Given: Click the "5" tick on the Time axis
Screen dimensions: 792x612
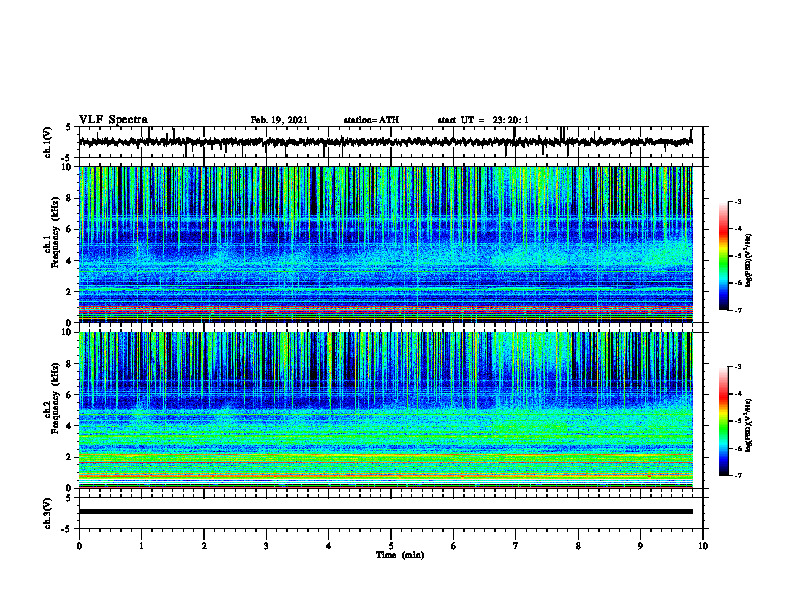Looking at the screenshot, I should [x=391, y=546].
